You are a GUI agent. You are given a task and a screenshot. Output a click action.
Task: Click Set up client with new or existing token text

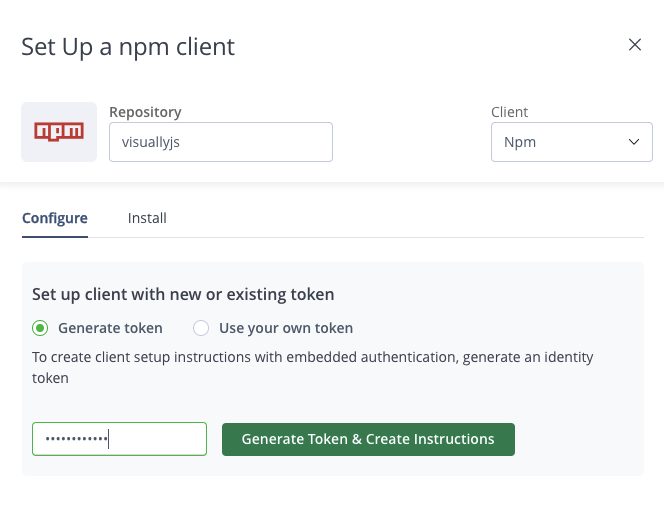click(x=183, y=294)
